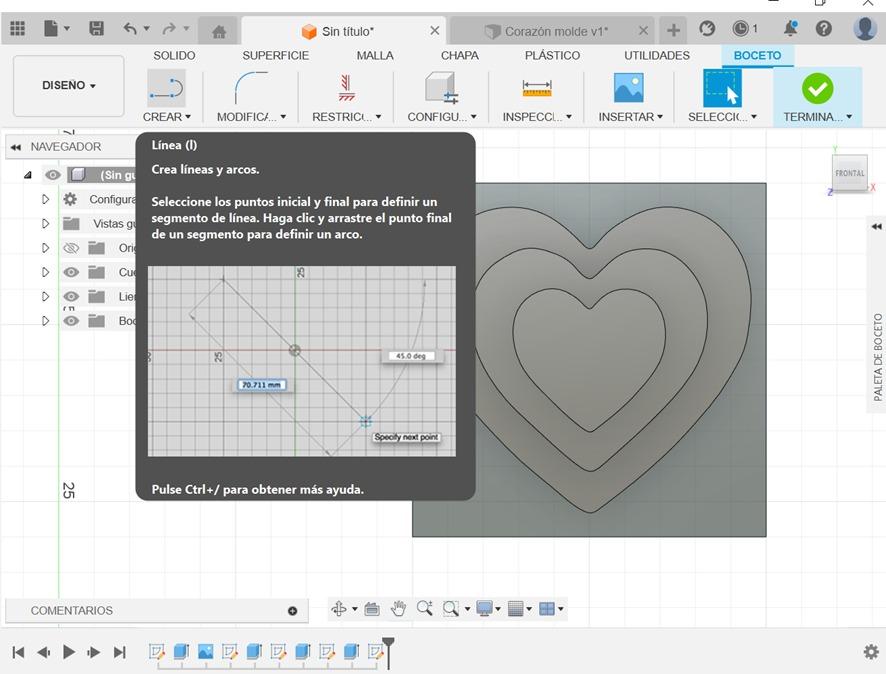886x674 pixels.
Task: Select the Line tool icon
Action: [x=166, y=88]
